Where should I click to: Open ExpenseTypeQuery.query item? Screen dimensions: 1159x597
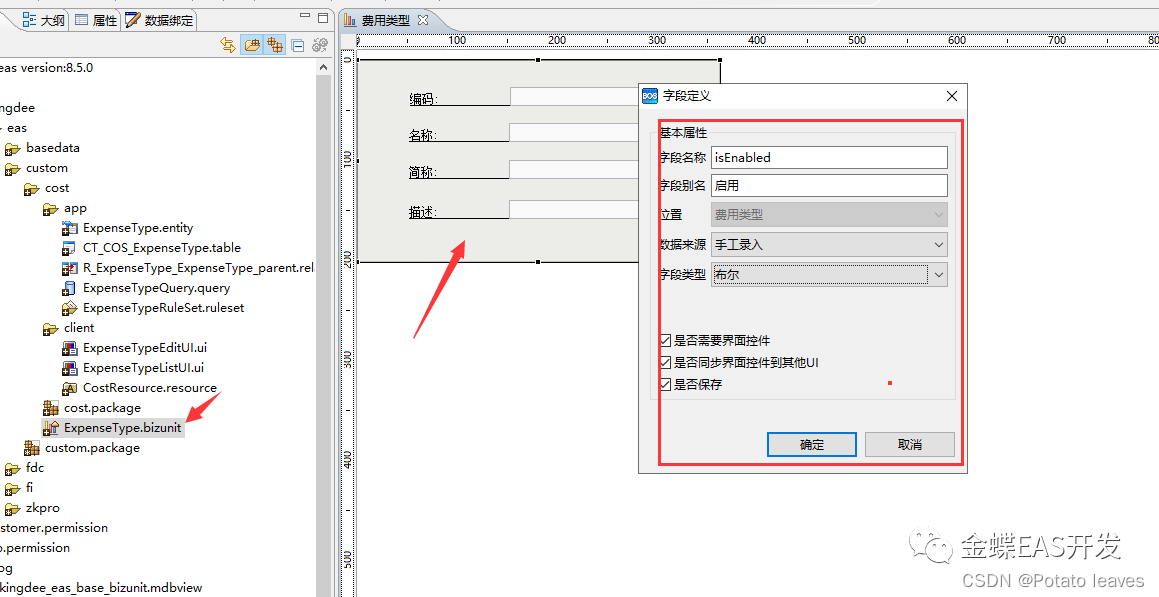point(155,287)
